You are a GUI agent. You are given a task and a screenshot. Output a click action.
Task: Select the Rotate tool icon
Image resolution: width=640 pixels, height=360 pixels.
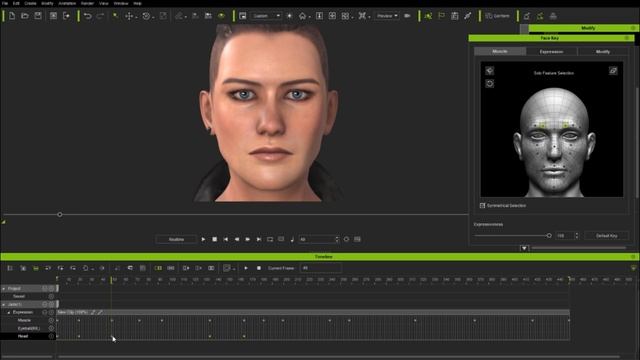[x=146, y=16]
